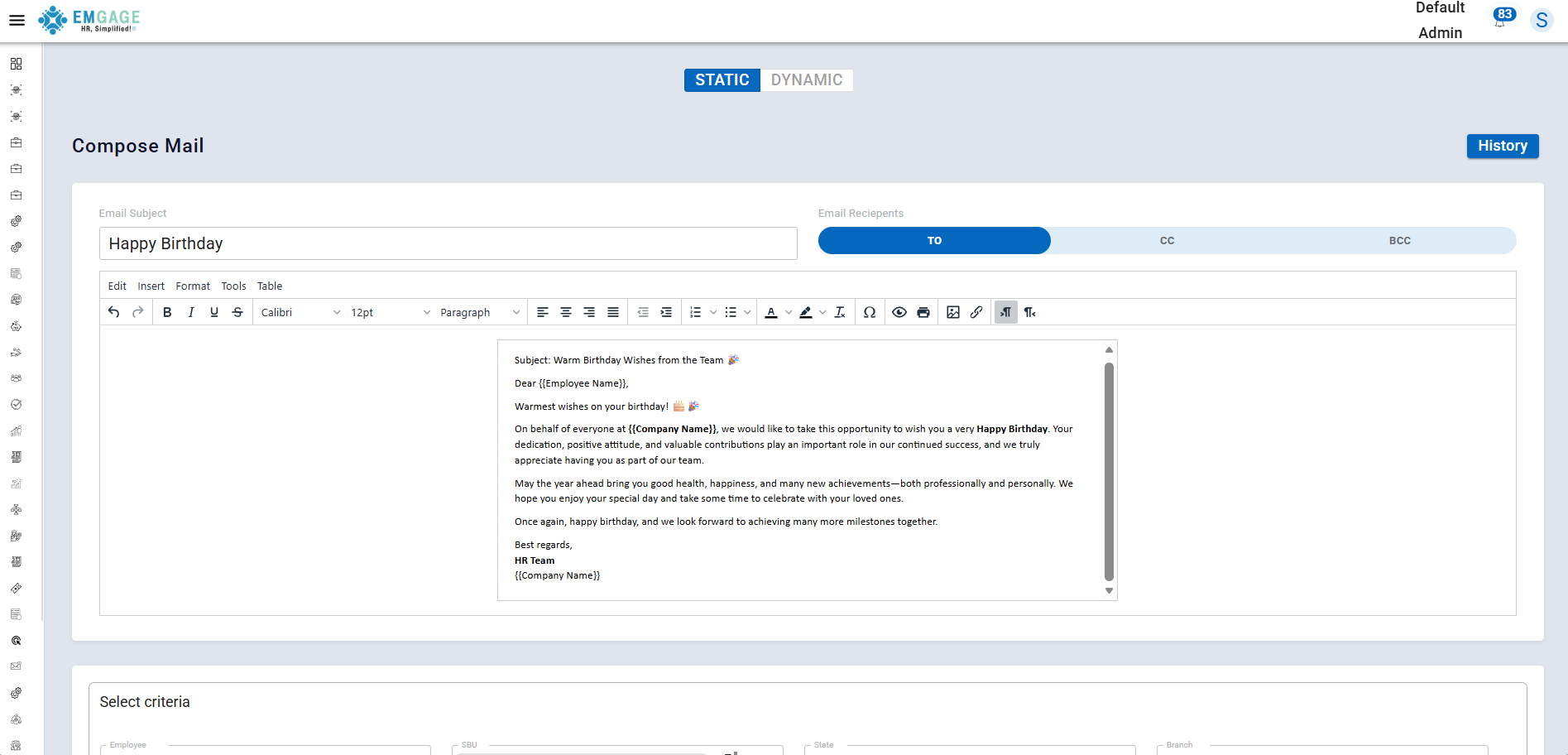Clear formatting from the text
This screenshot has height=755, width=1568.
839,312
